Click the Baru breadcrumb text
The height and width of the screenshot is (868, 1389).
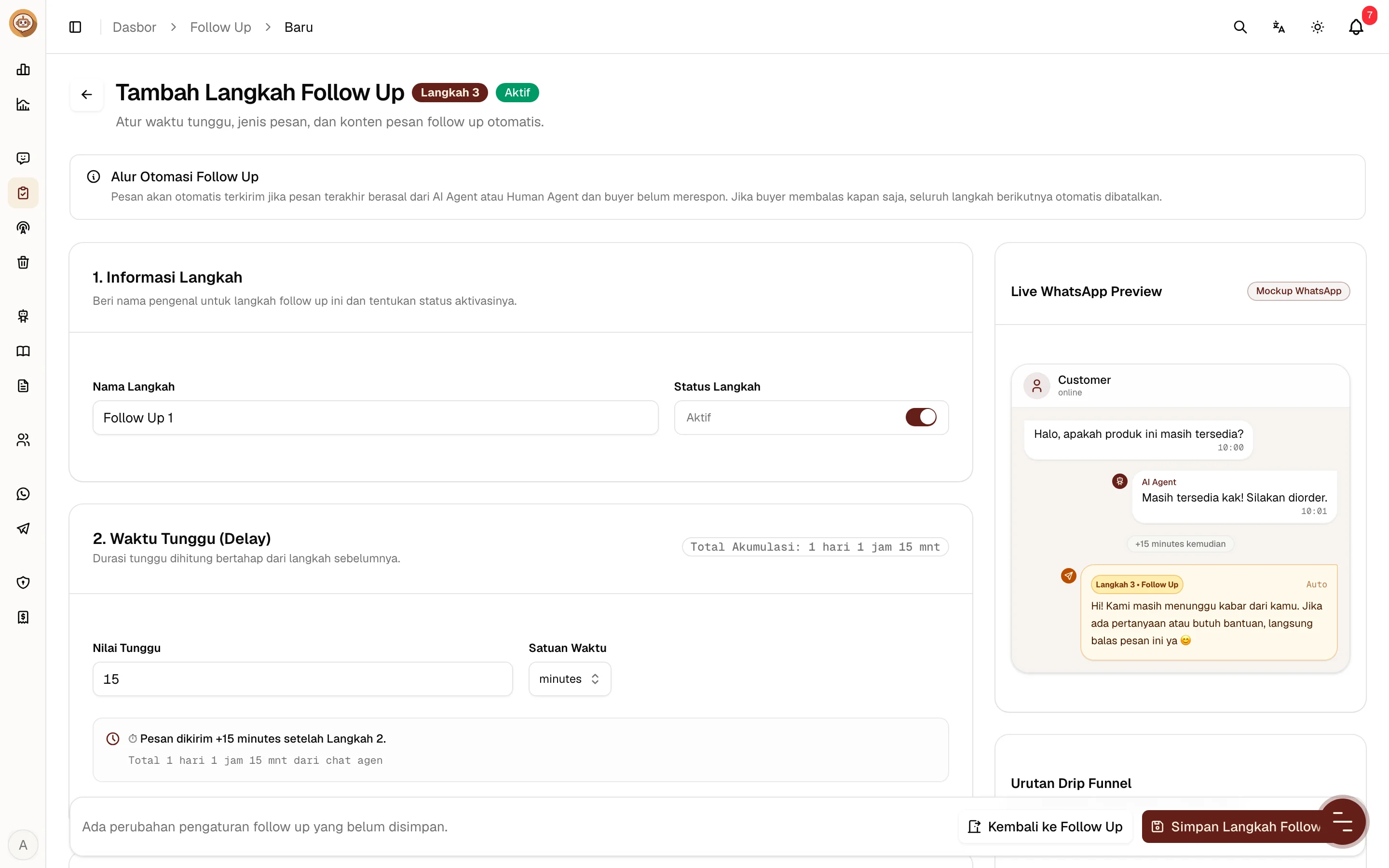click(x=299, y=27)
